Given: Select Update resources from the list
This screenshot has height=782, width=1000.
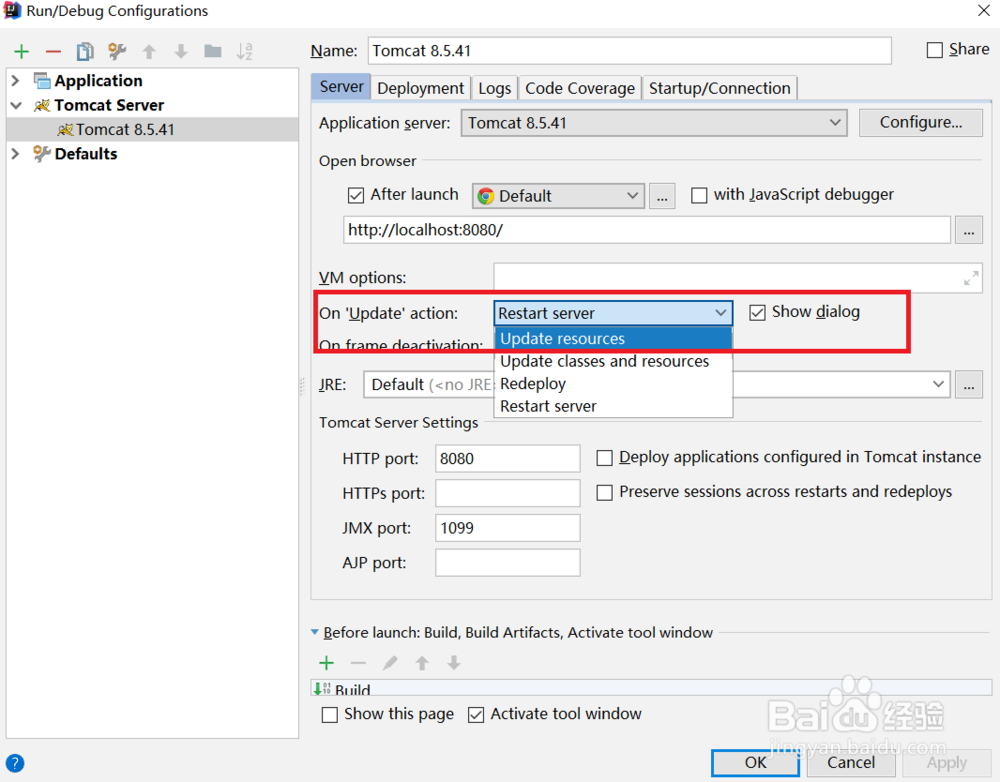Looking at the screenshot, I should [x=613, y=339].
